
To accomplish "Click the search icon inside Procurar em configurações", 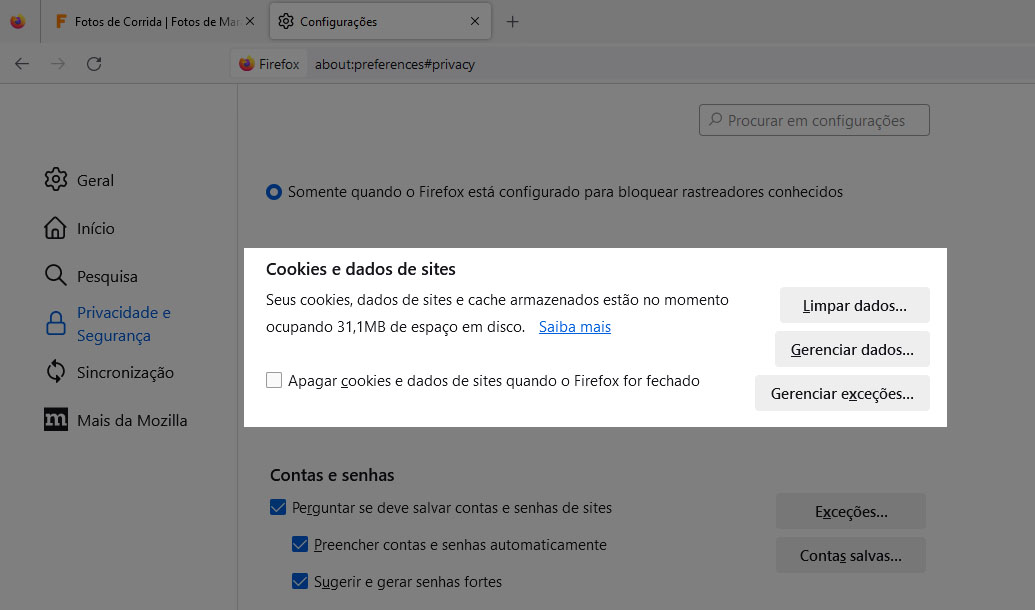I will [715, 120].
